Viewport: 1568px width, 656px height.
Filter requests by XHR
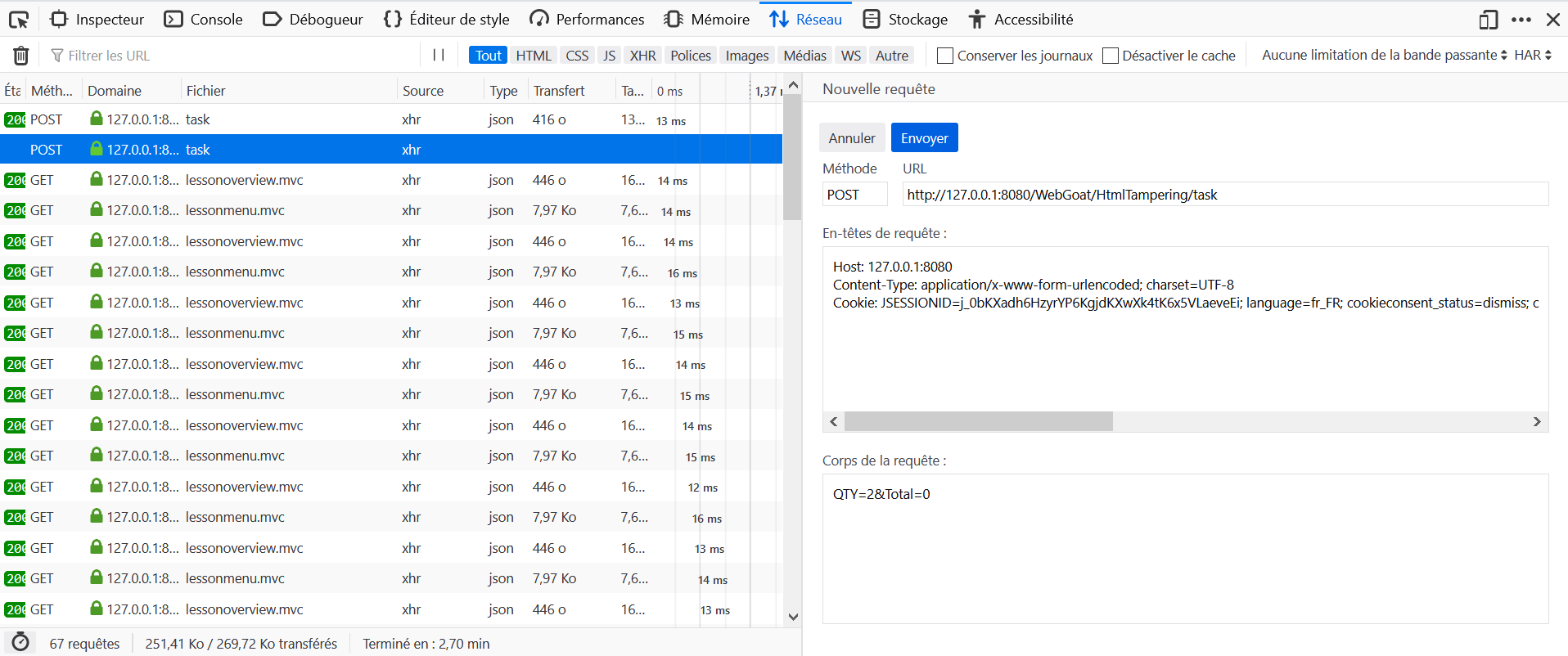(642, 56)
